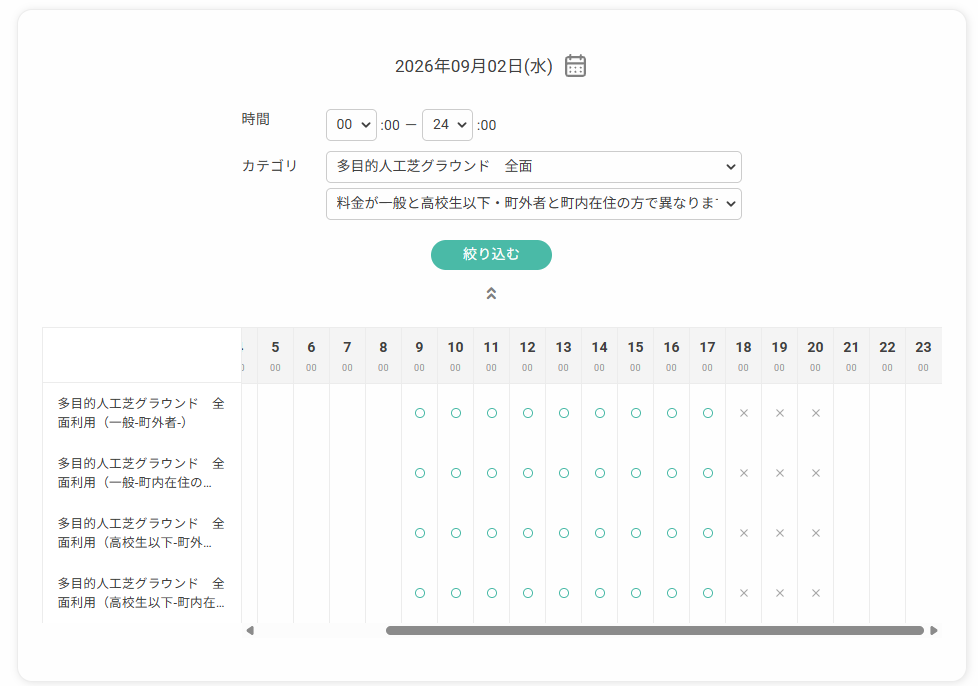
Task: Collapse filter panel with double chevron
Action: 491,293
